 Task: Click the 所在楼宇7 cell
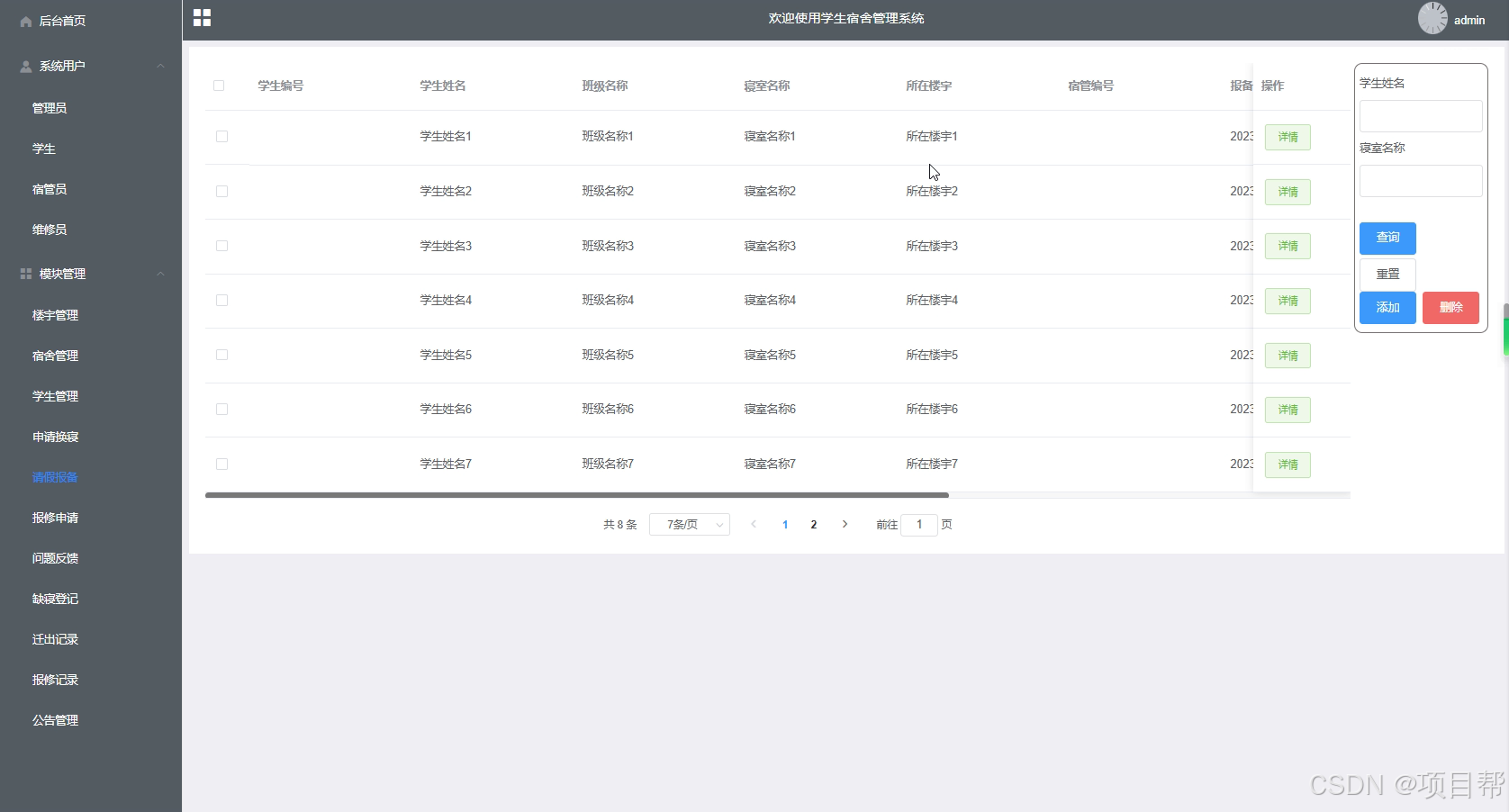932,464
